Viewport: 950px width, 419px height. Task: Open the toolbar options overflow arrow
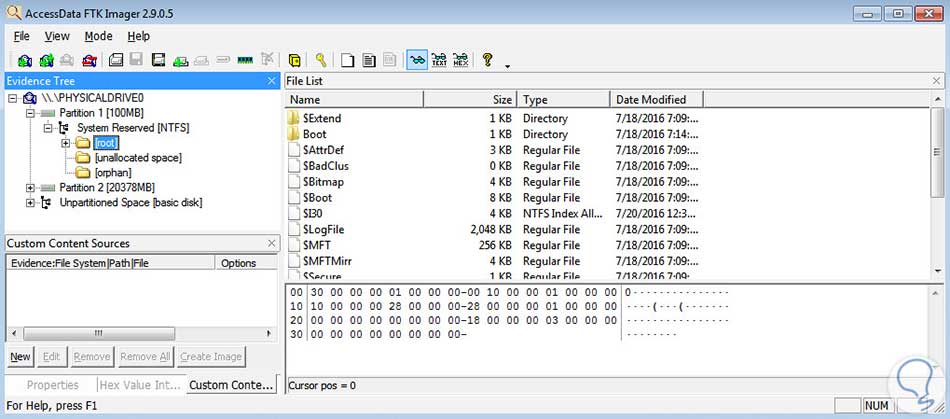click(x=507, y=66)
